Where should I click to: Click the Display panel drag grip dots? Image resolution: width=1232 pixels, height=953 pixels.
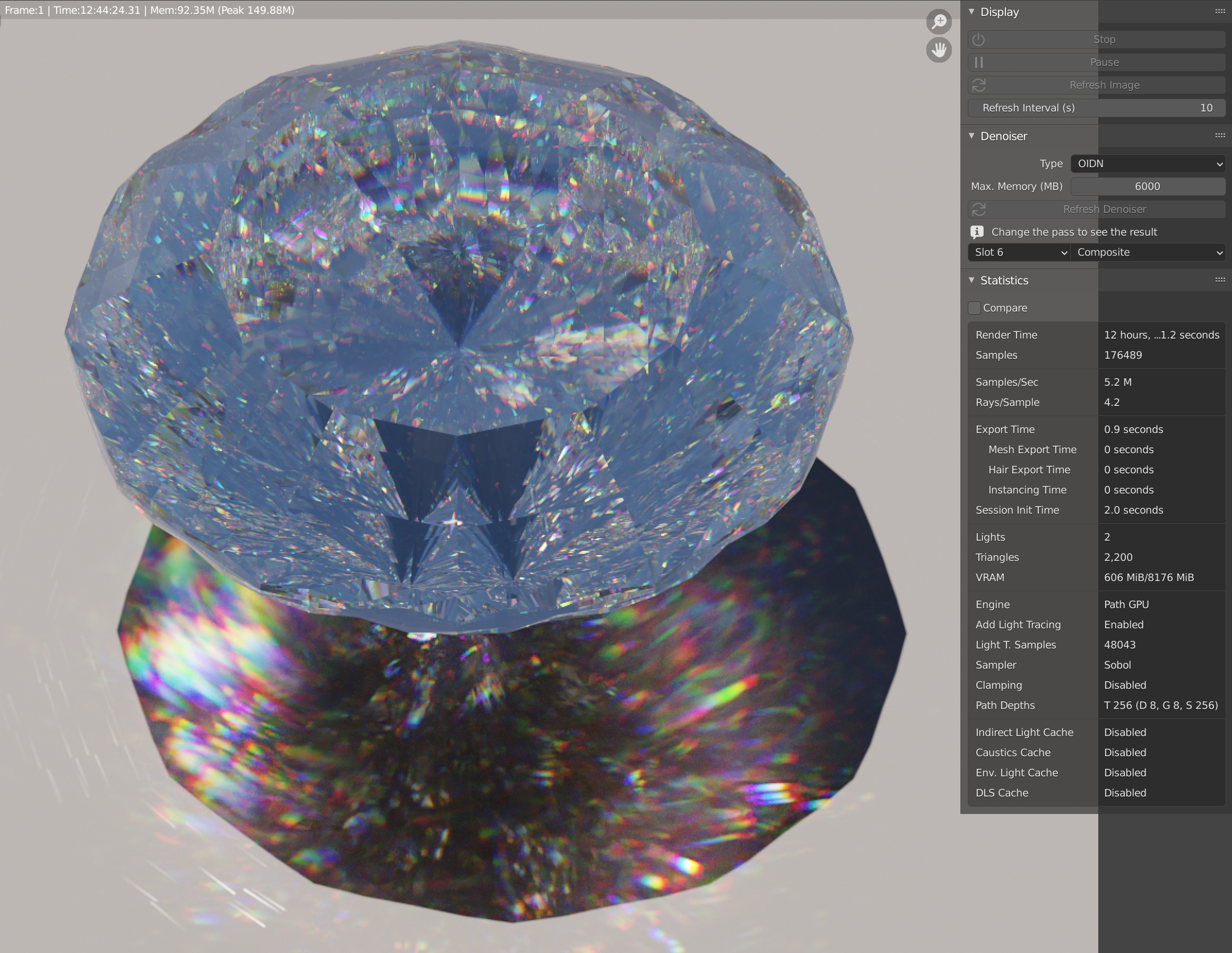pos(1220,11)
